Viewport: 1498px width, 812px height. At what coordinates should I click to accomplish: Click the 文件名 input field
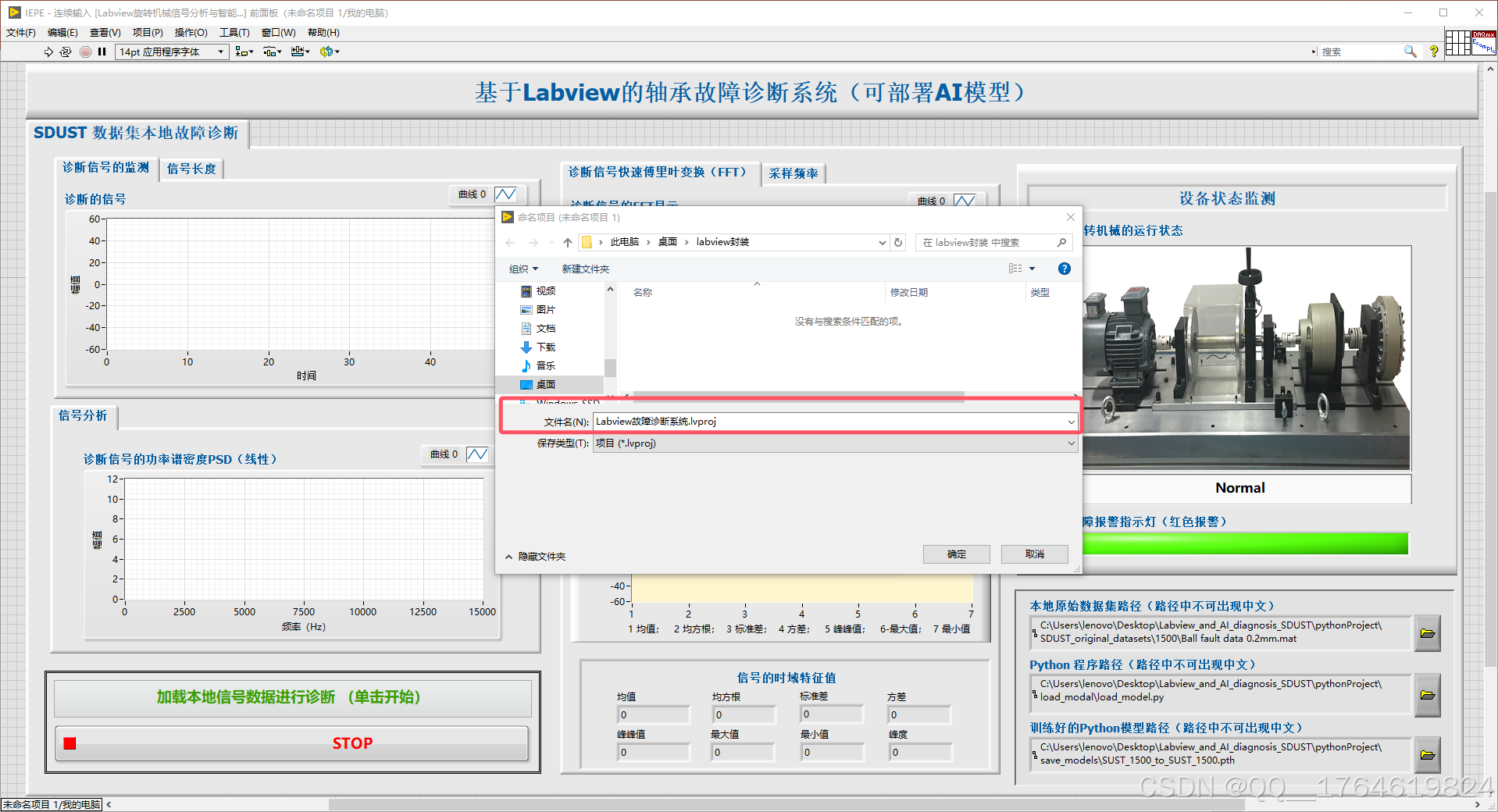tap(835, 422)
